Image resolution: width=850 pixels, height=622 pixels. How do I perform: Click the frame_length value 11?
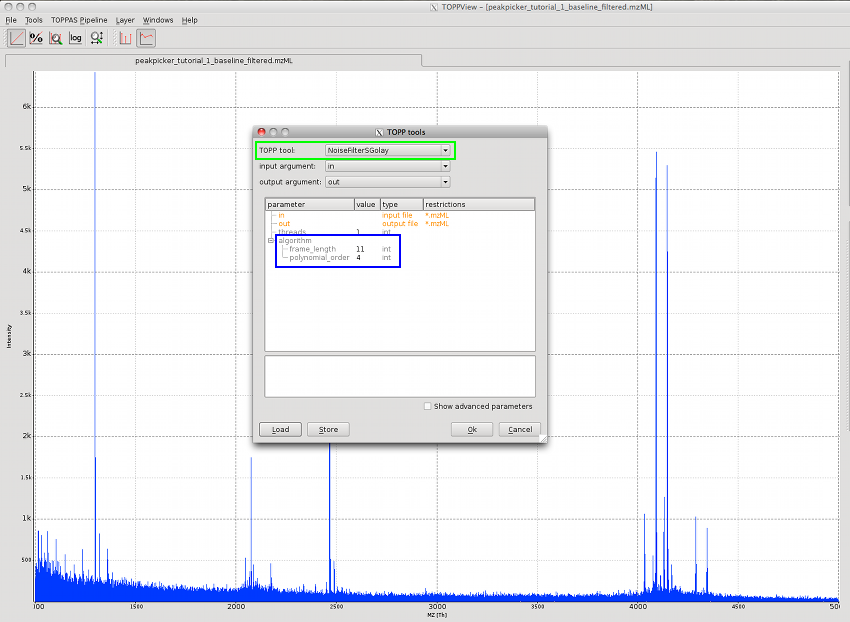pos(361,250)
